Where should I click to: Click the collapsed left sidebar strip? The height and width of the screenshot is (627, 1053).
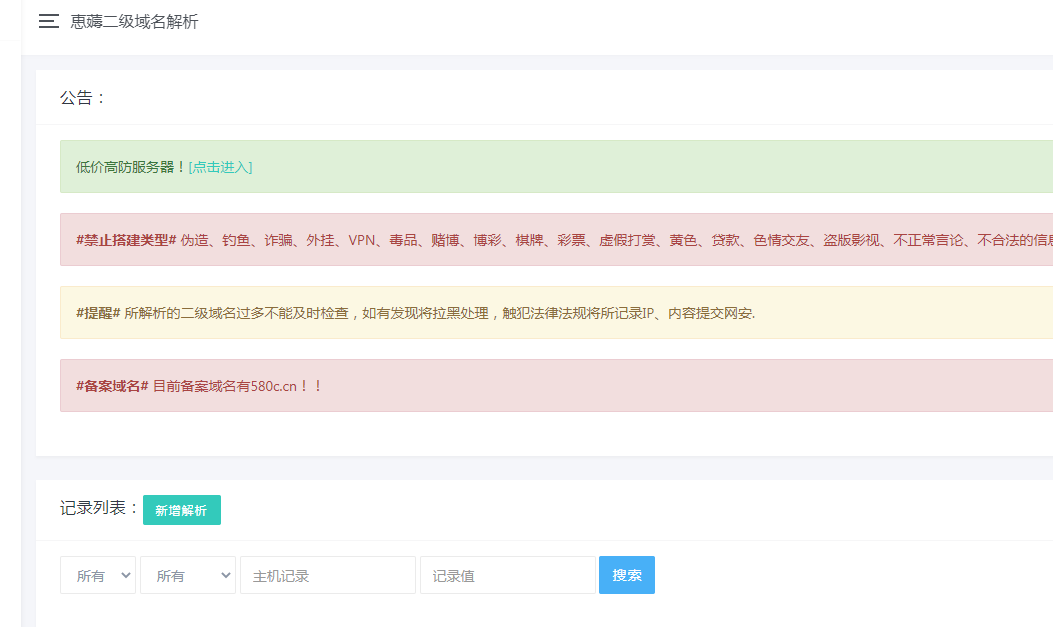click(10, 330)
